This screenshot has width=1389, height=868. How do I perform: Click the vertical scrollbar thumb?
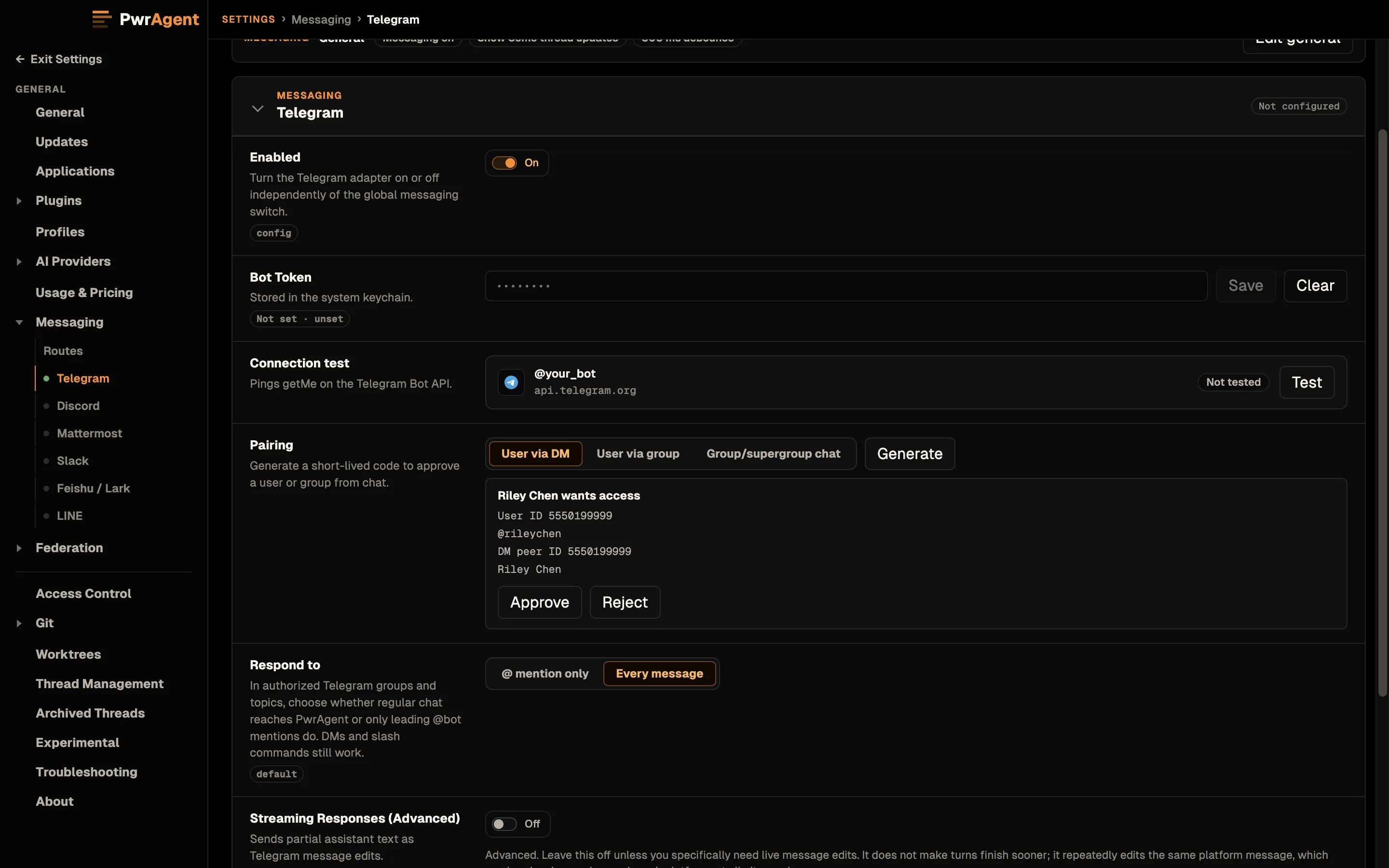coord(1383,413)
